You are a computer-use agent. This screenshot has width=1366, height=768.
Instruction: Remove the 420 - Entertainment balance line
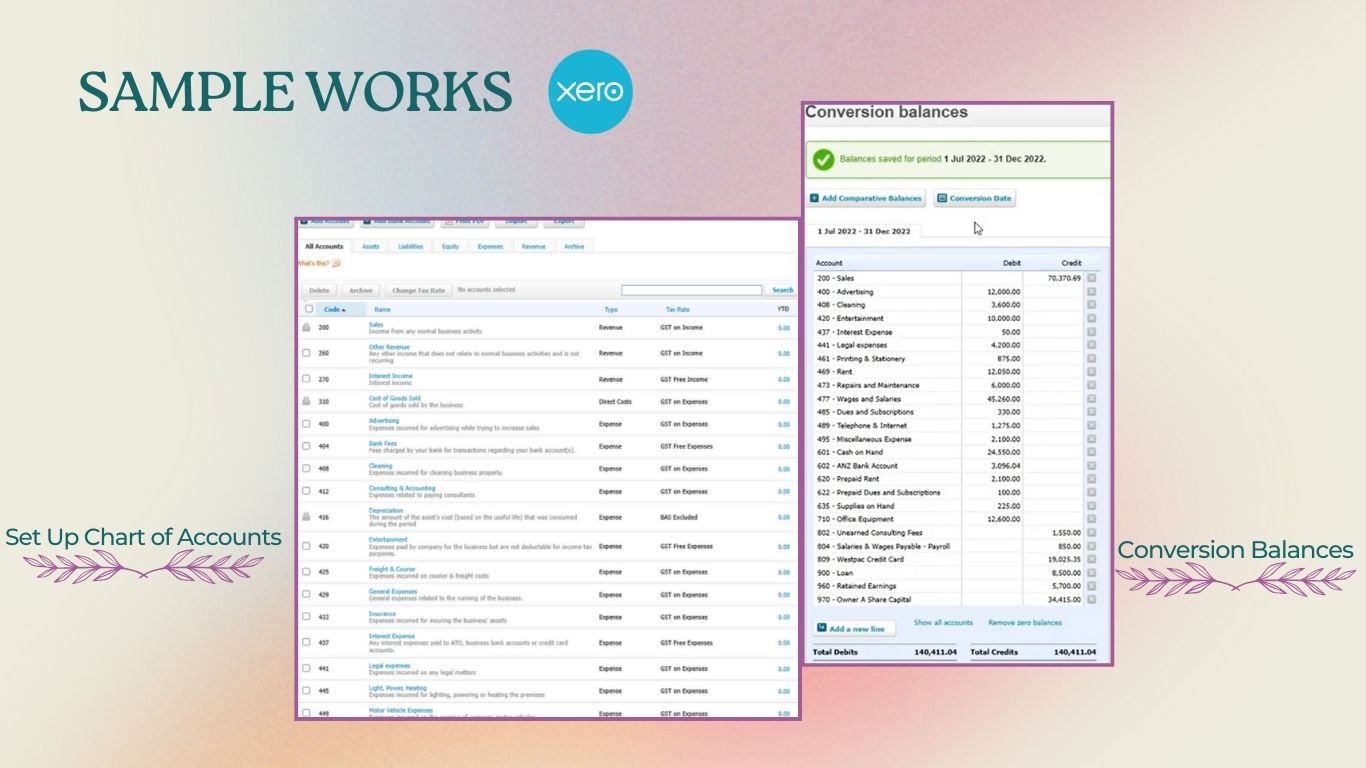point(1092,318)
